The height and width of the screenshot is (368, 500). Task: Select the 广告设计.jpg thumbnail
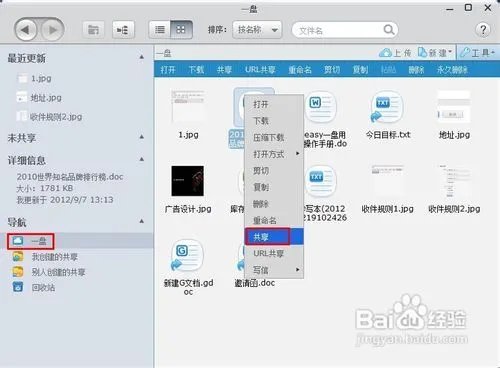pos(188,181)
